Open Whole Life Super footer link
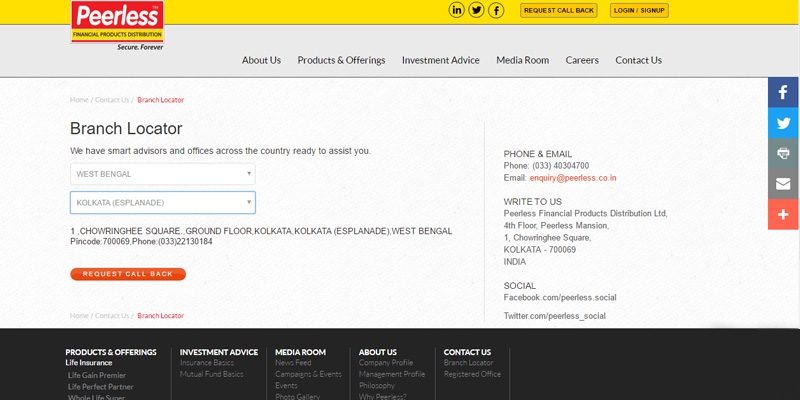This screenshot has height=400, width=800. [96, 397]
